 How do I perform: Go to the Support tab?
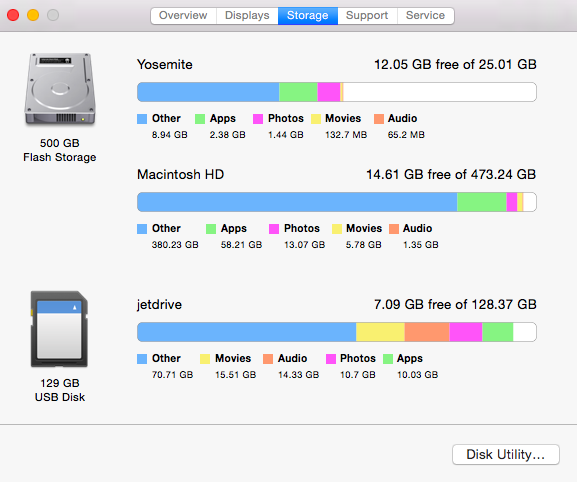(x=367, y=16)
